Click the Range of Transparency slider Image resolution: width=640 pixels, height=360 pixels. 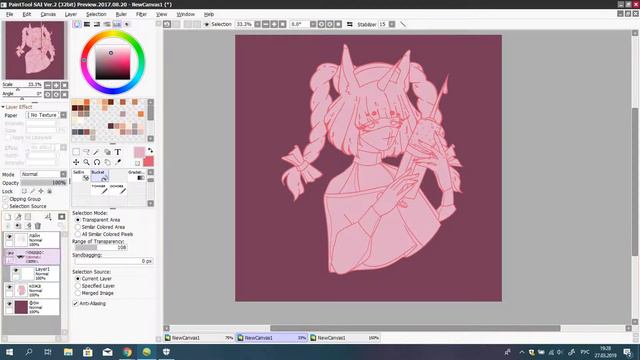click(x=100, y=247)
